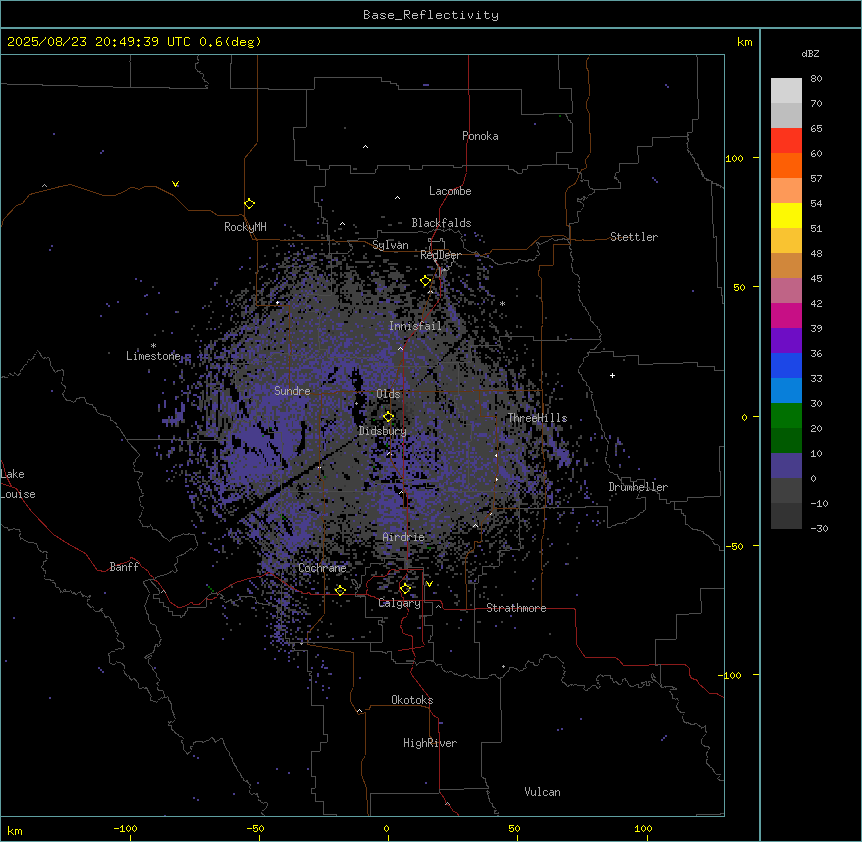Pick the red 65-60 dBZ legend swatch
The image size is (862, 842).
pos(786,141)
